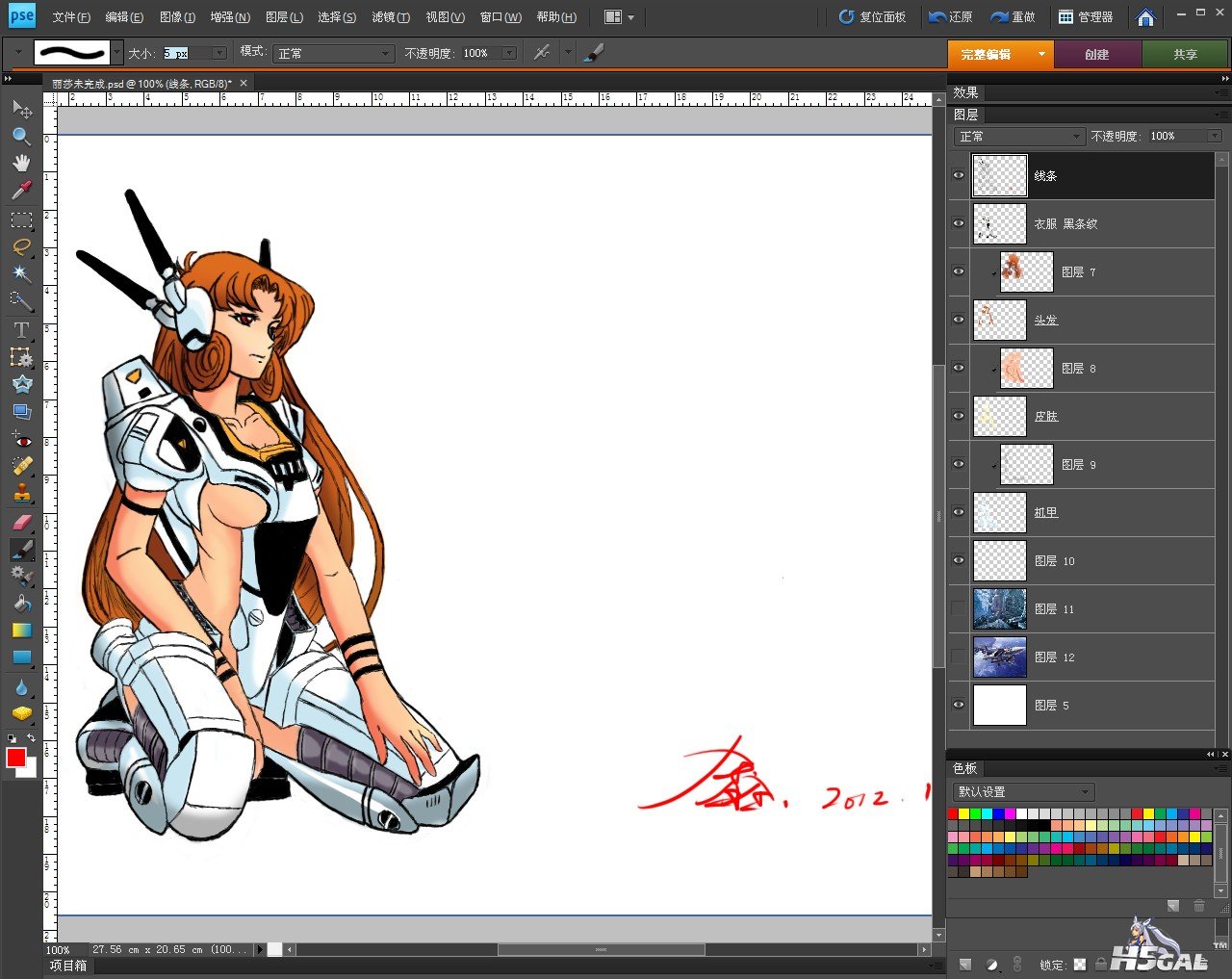Viewport: 1232px width, 979px height.
Task: Hide the 头发 layer
Action: pos(959,320)
